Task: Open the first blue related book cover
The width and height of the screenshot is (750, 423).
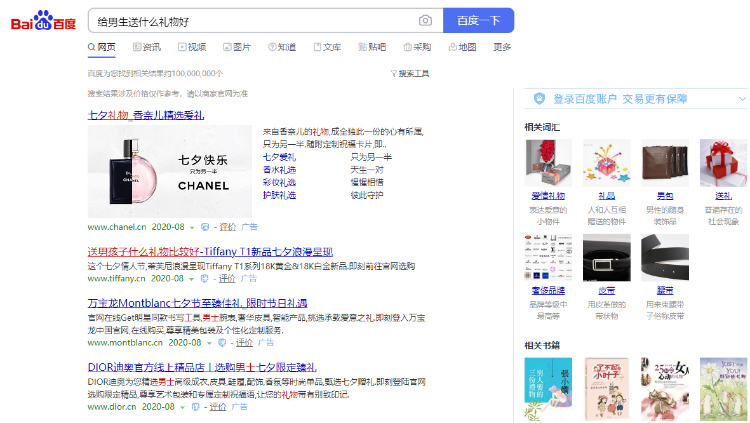Action: [548, 389]
